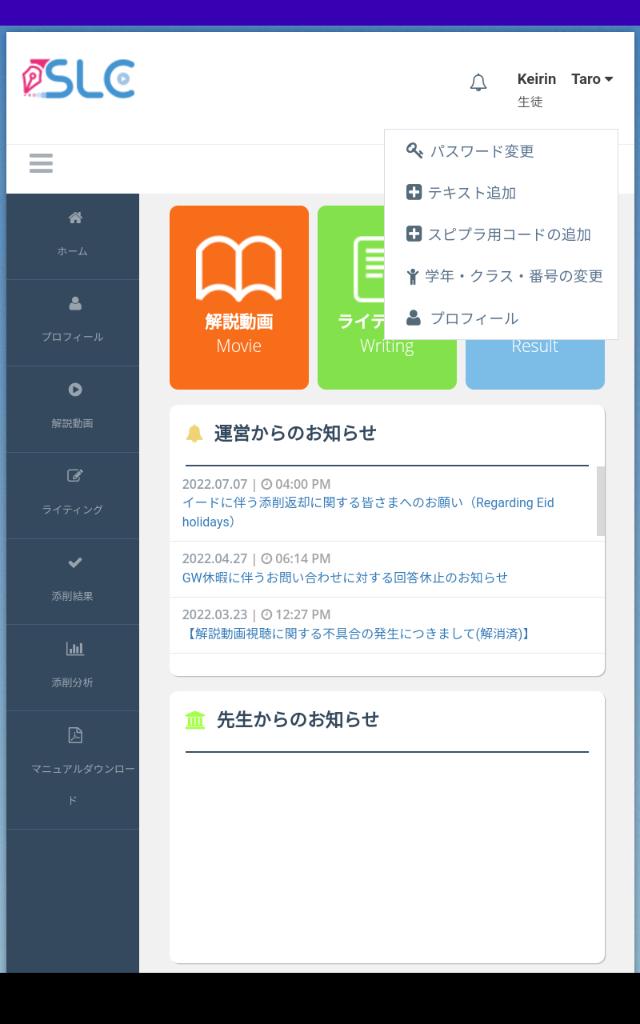Open ホーム in the sidebar

pyautogui.click(x=72, y=236)
